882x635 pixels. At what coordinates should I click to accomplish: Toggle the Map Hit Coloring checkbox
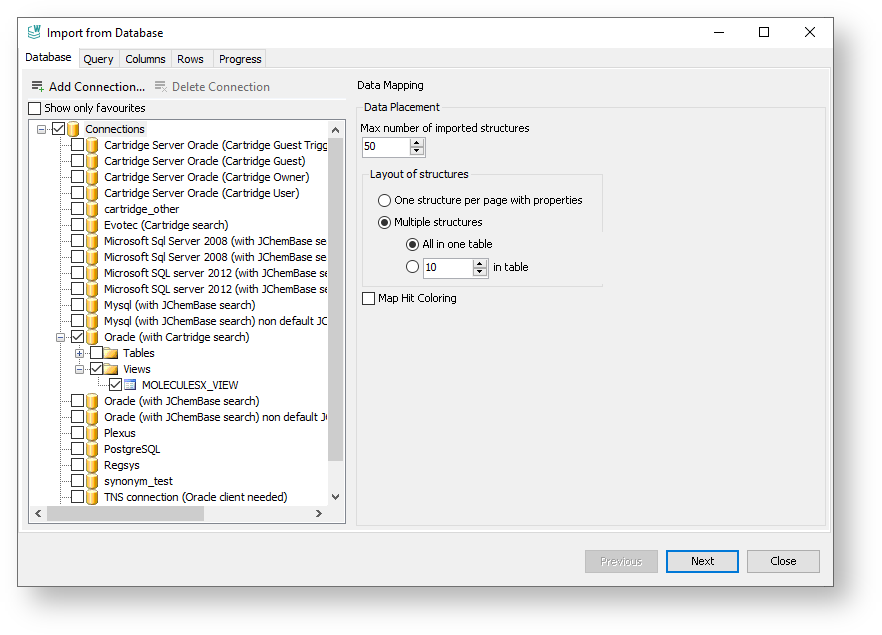pos(369,298)
